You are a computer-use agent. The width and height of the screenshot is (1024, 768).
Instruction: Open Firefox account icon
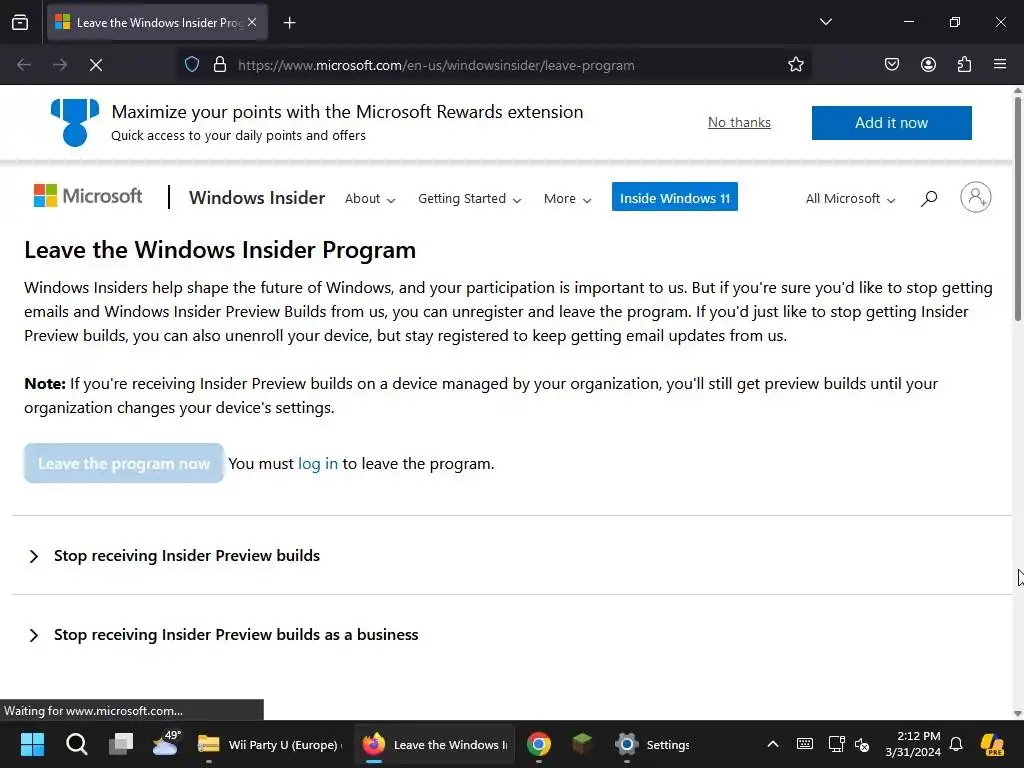click(x=928, y=64)
